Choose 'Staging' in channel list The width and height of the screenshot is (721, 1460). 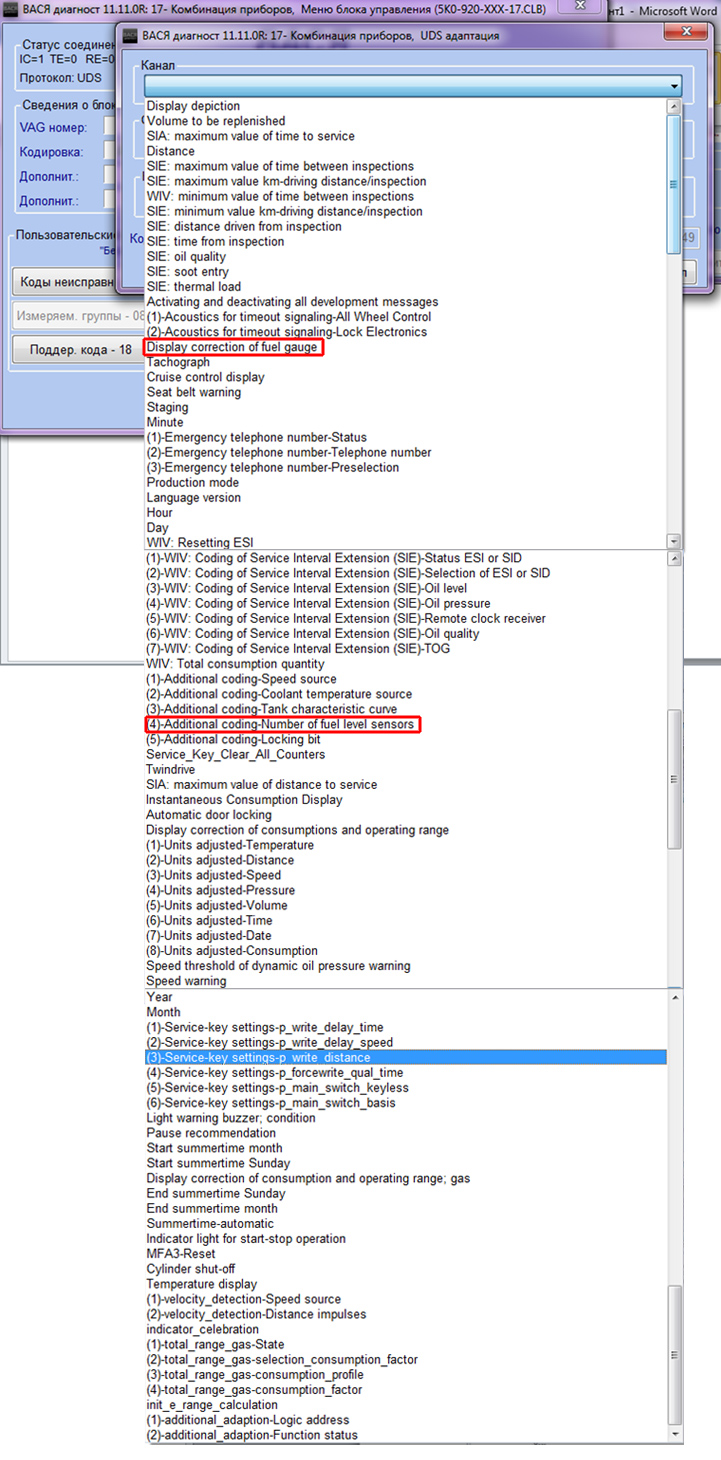(167, 407)
